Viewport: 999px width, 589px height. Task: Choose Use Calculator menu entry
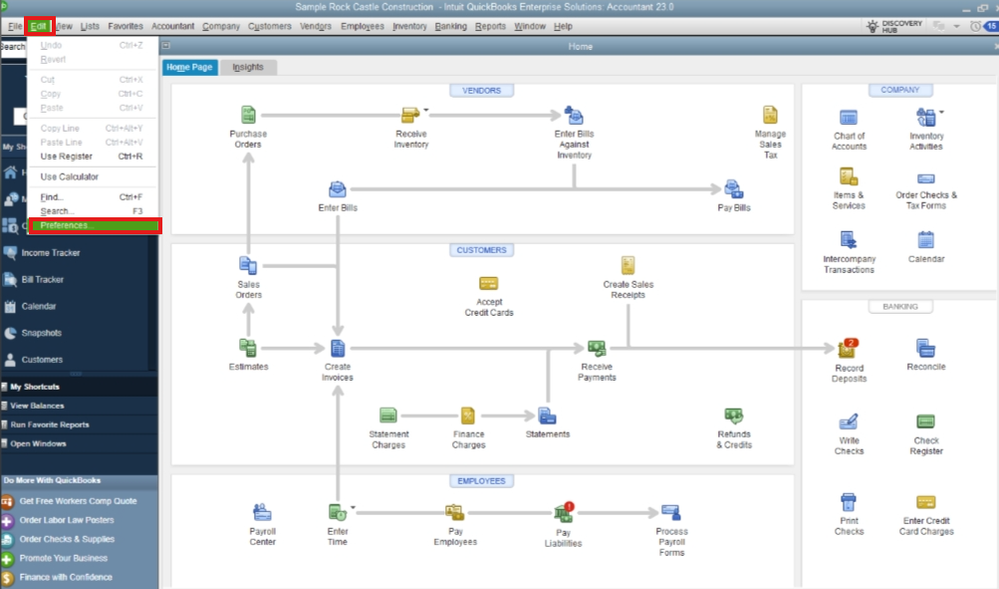[92, 177]
